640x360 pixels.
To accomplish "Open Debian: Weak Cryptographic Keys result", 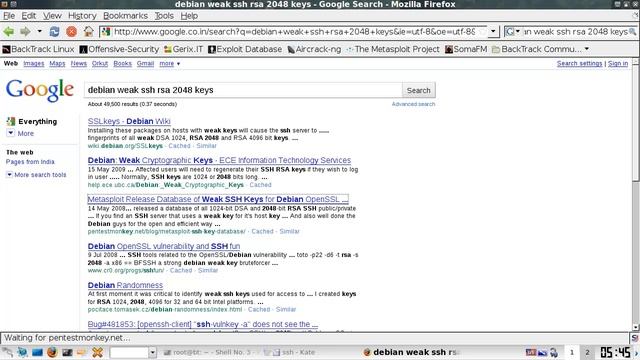I will (219, 160).
